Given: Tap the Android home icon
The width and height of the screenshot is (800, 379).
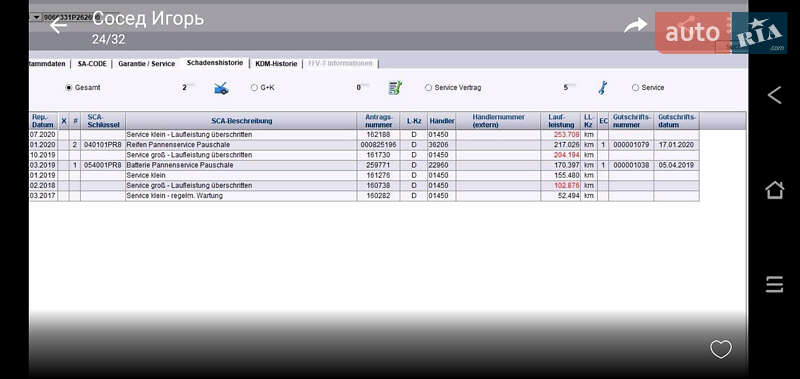Looking at the screenshot, I should point(774,190).
